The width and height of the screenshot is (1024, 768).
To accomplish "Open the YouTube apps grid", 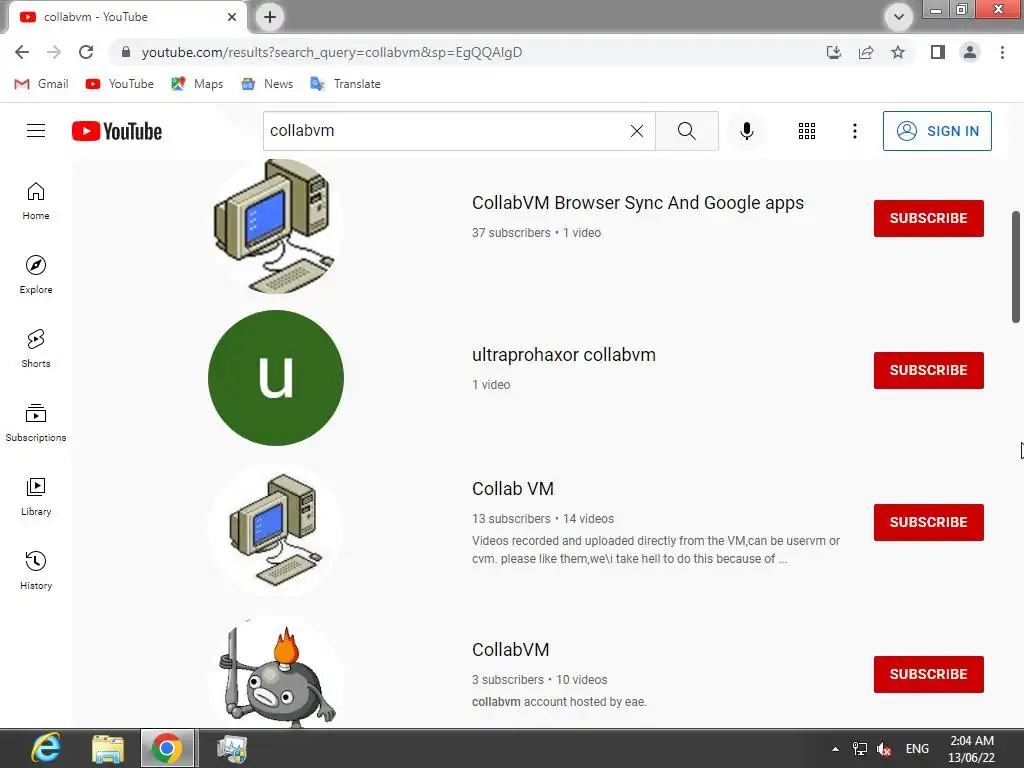I will (x=807, y=131).
